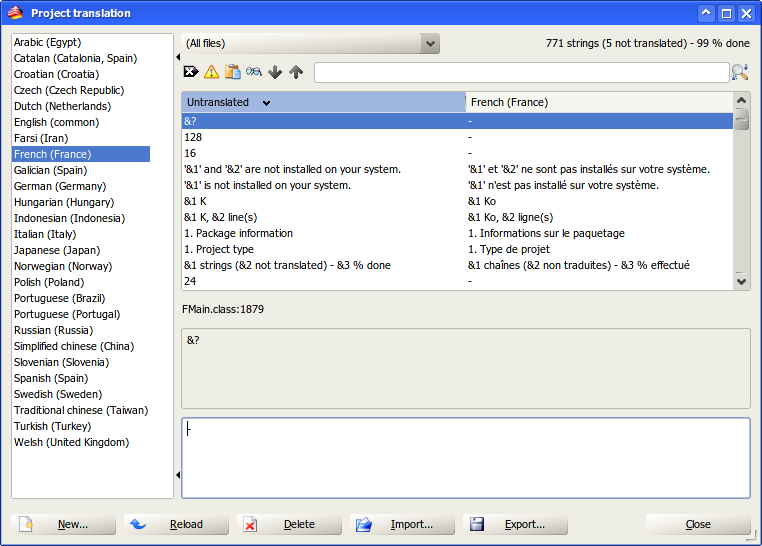The image size is (762, 546).
Task: Select Polish (Poland) language
Action: (49, 283)
